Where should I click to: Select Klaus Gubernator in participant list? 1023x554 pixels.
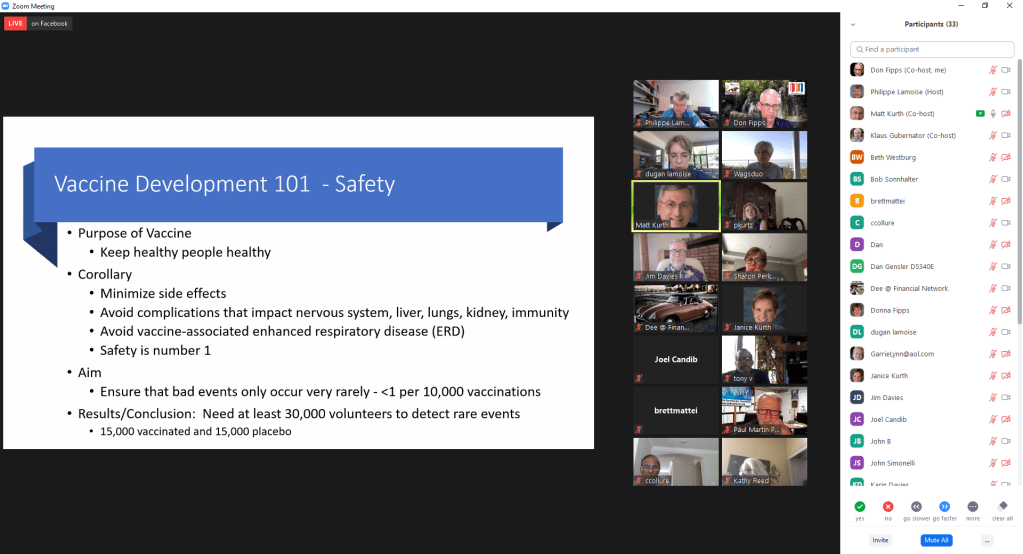coord(909,135)
